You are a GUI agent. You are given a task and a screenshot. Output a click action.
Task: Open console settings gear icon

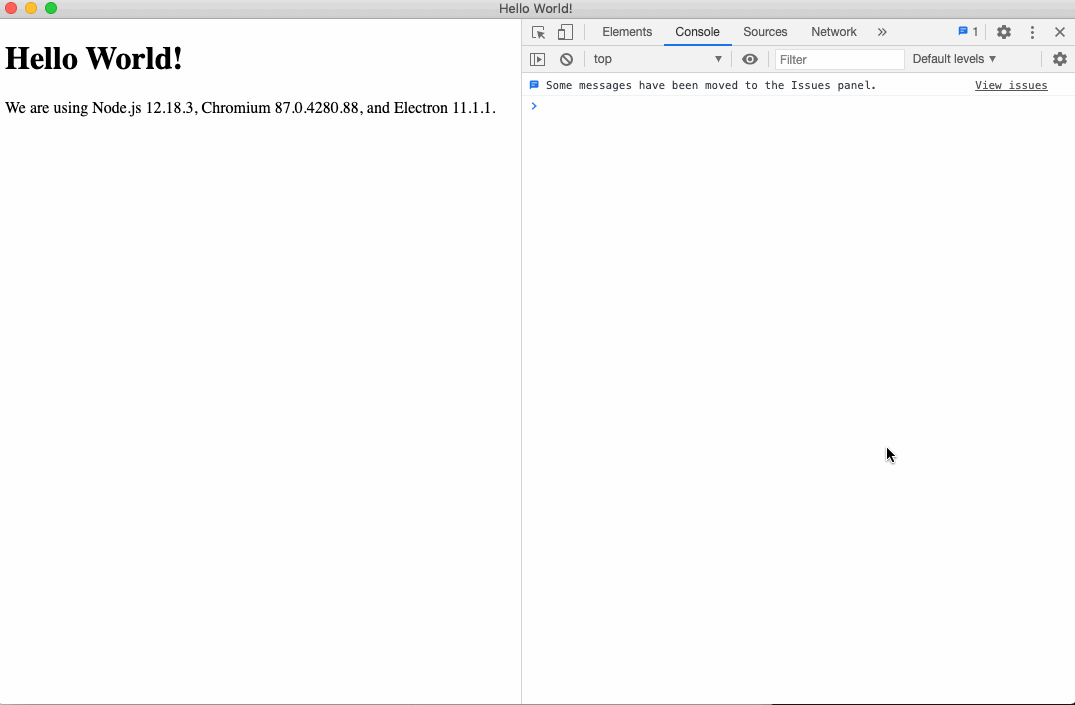click(1060, 60)
